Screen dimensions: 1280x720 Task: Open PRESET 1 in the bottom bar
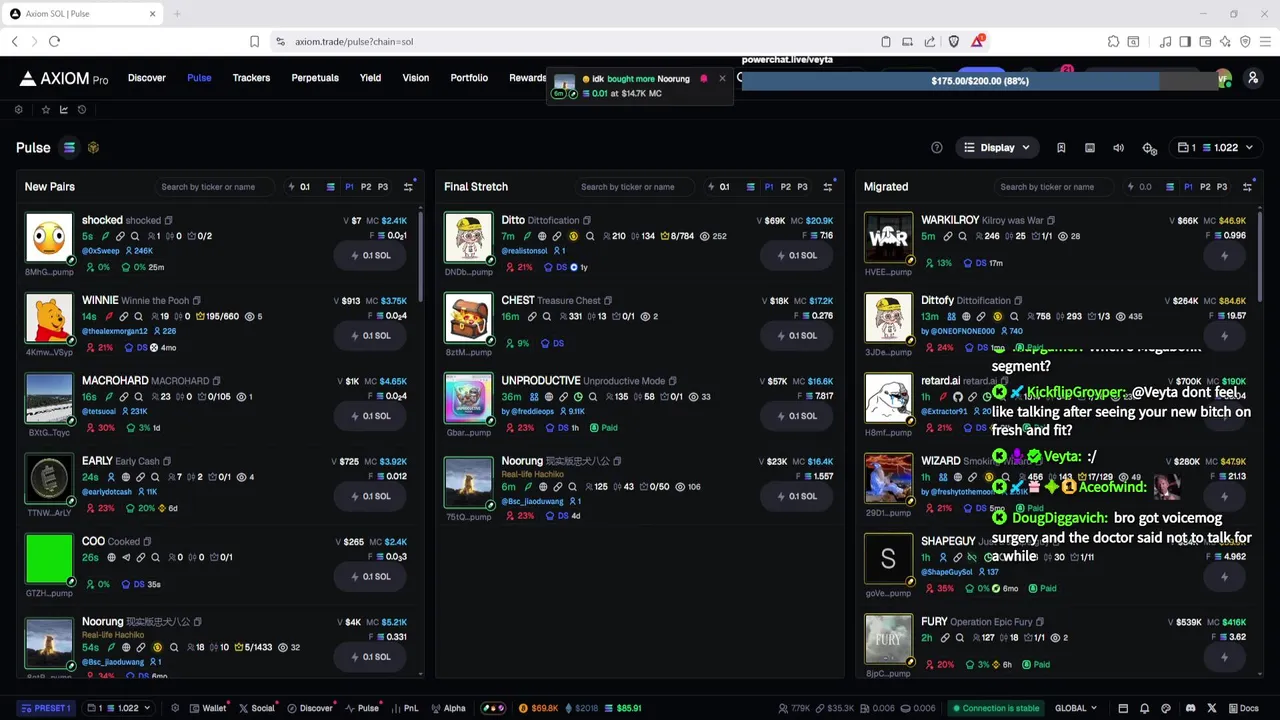coord(46,708)
